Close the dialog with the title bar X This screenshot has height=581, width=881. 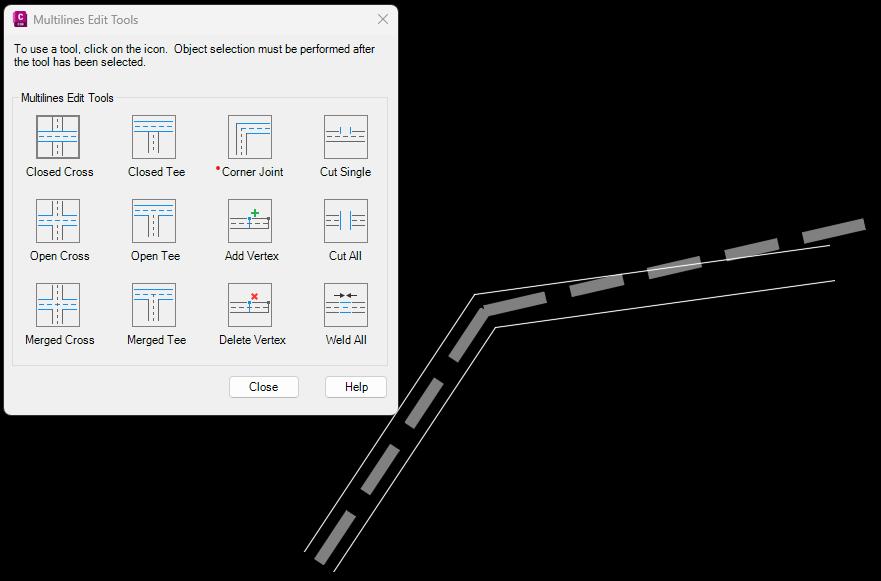tap(383, 20)
